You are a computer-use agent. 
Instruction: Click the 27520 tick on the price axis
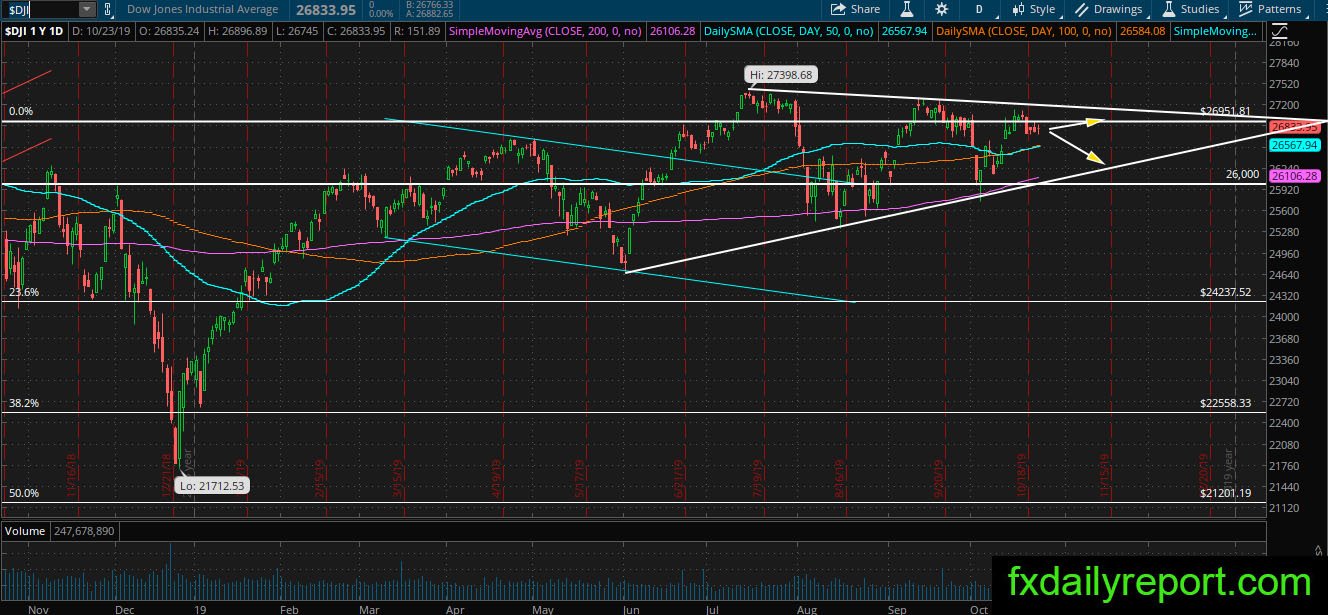click(1283, 84)
